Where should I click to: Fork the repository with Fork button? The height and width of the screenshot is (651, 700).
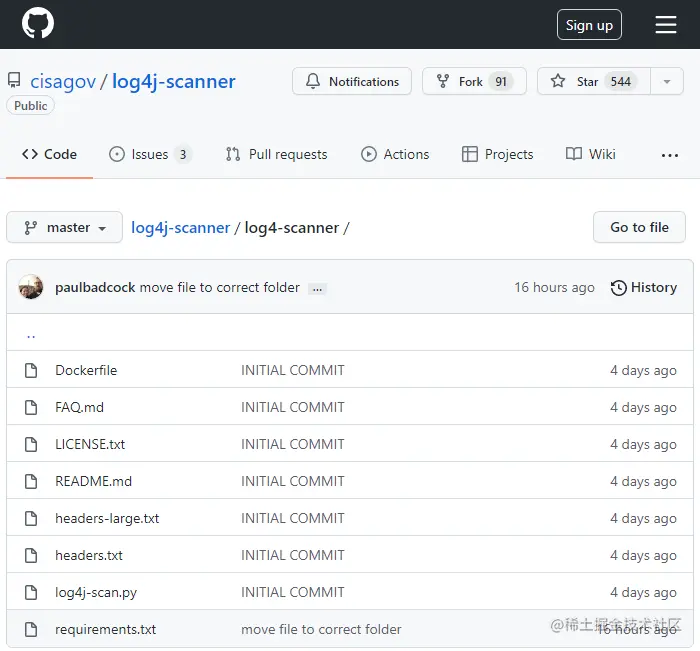click(x=474, y=81)
